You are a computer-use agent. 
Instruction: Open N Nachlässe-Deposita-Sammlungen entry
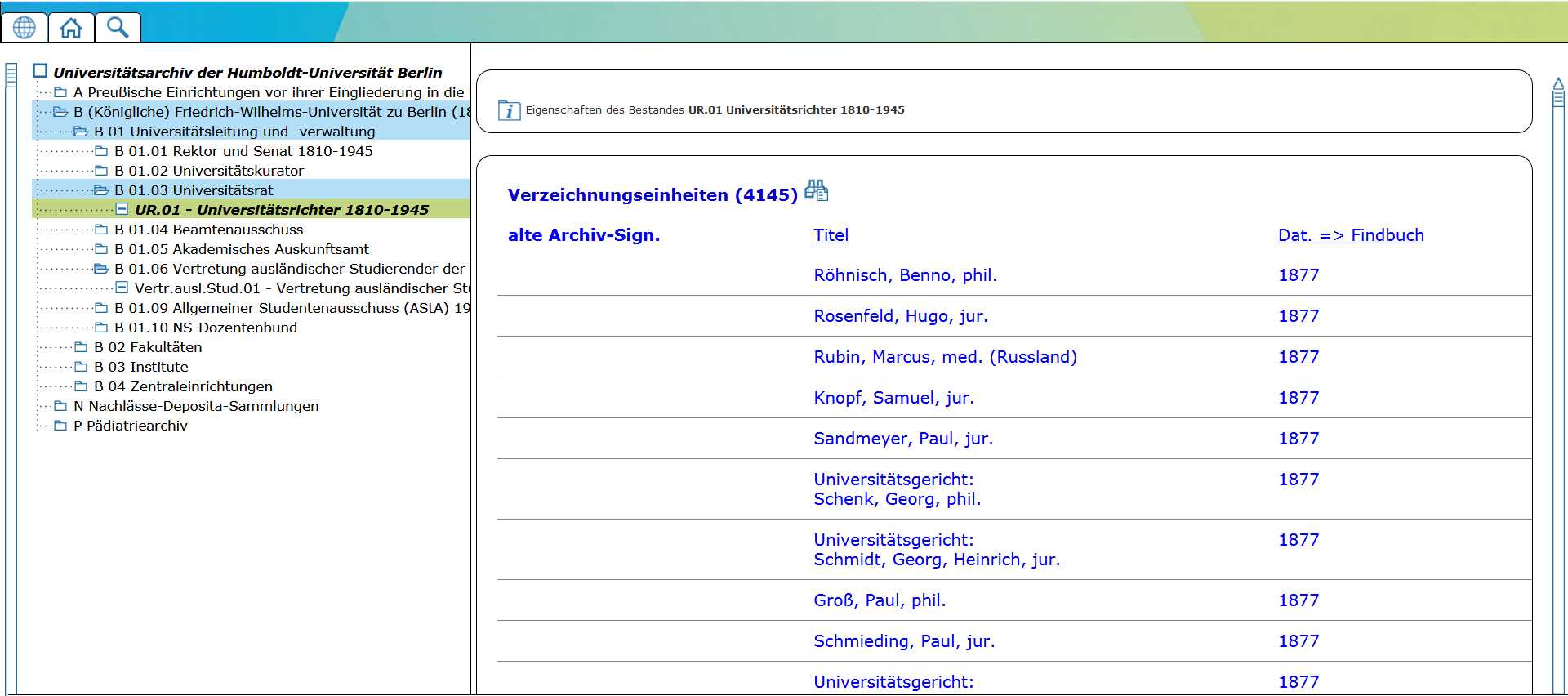coord(196,406)
